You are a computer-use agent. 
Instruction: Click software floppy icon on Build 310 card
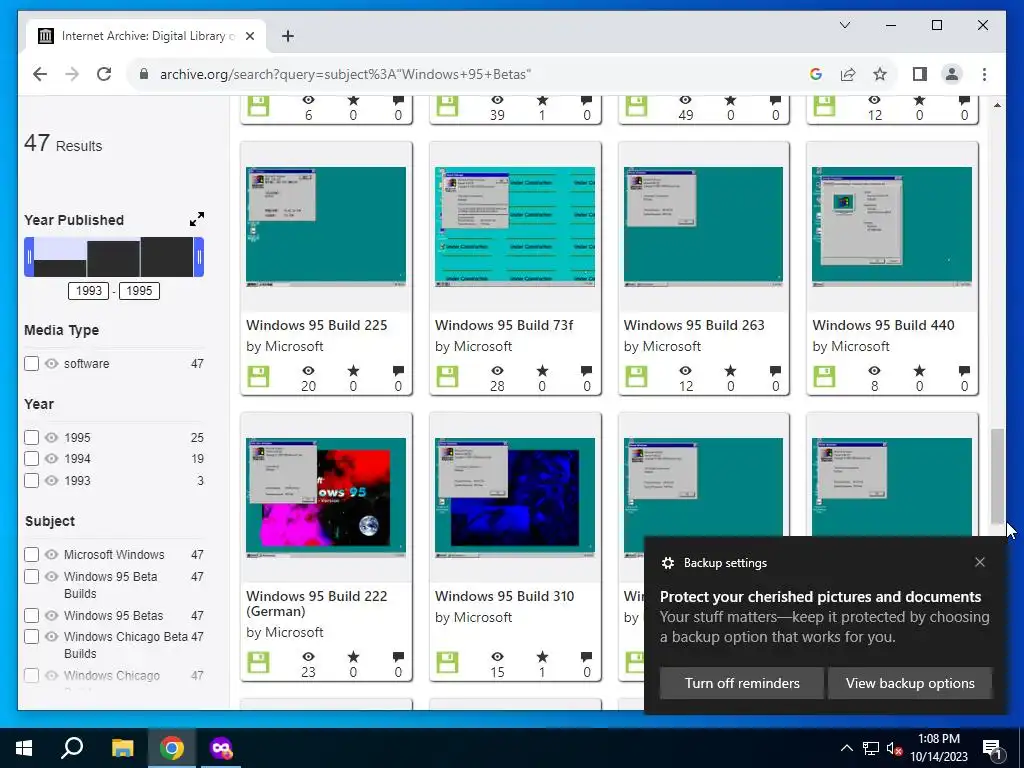447,662
